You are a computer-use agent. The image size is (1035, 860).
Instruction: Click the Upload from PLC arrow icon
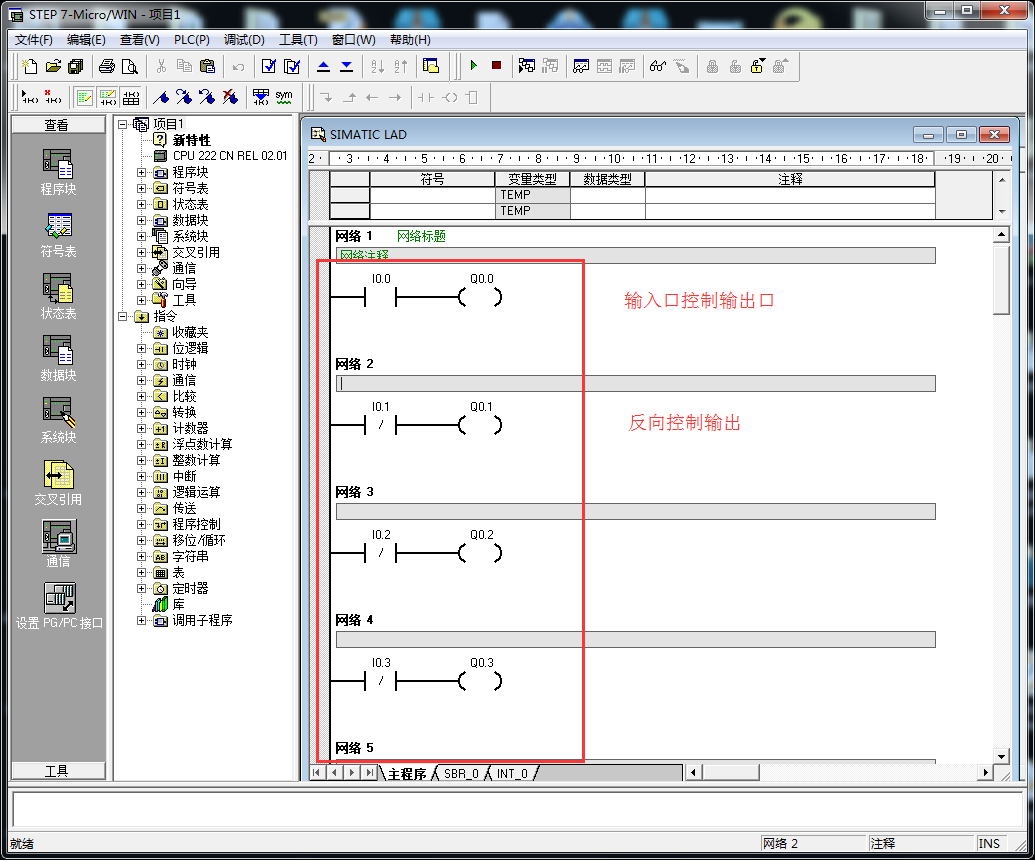323,66
